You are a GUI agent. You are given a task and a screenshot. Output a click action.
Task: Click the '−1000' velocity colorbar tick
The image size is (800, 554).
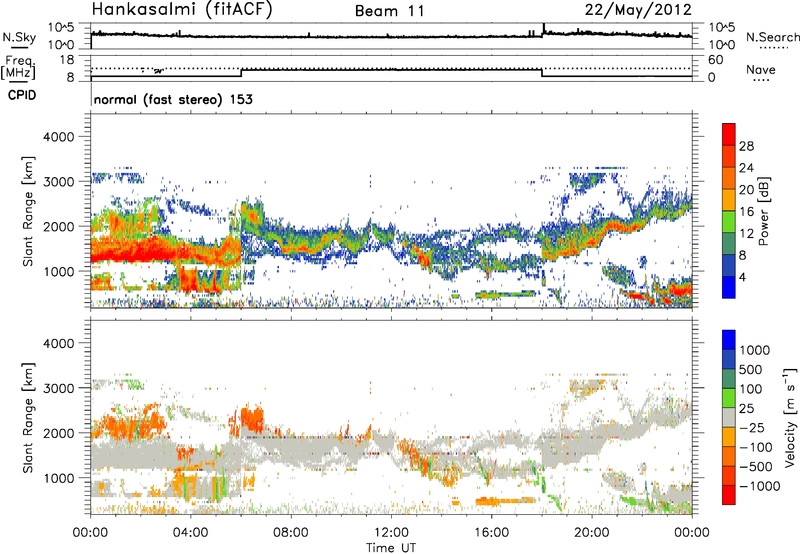[x=759, y=486]
